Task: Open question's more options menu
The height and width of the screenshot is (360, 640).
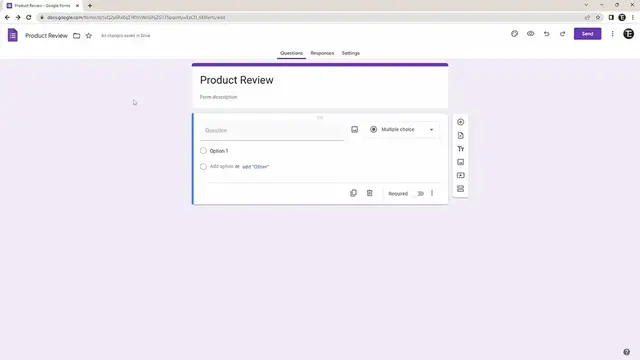Action: click(432, 193)
